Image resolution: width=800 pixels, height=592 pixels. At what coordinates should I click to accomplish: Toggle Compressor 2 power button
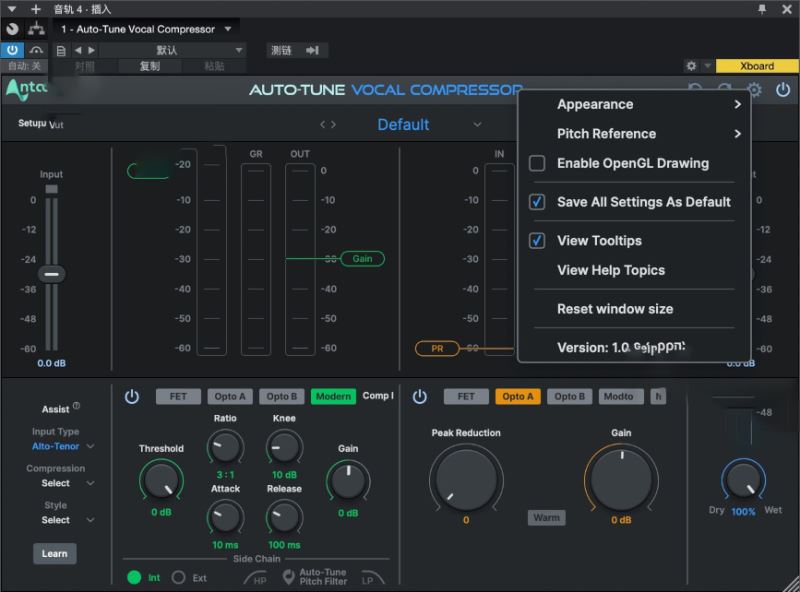[x=419, y=397]
